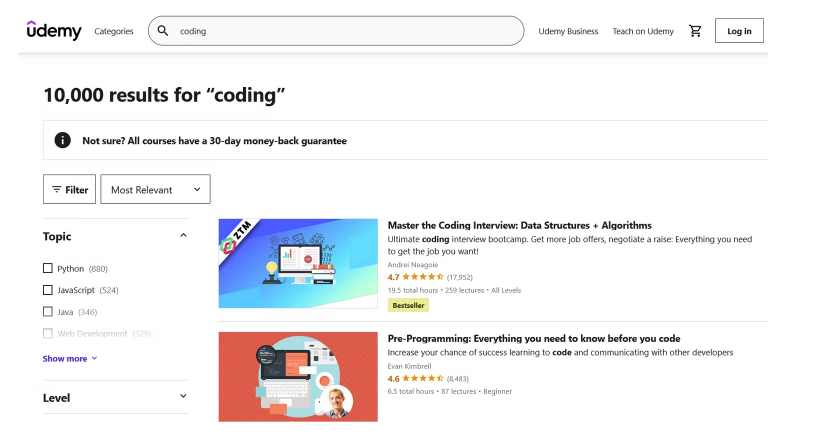Click instructor name Evan Kimbrell
816x437 pixels.
pyautogui.click(x=410, y=366)
